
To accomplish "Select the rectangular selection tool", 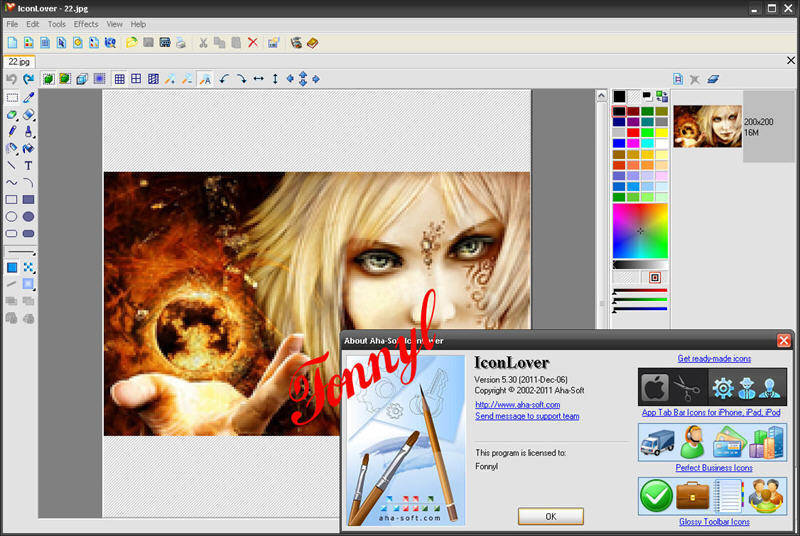I will [x=12, y=97].
